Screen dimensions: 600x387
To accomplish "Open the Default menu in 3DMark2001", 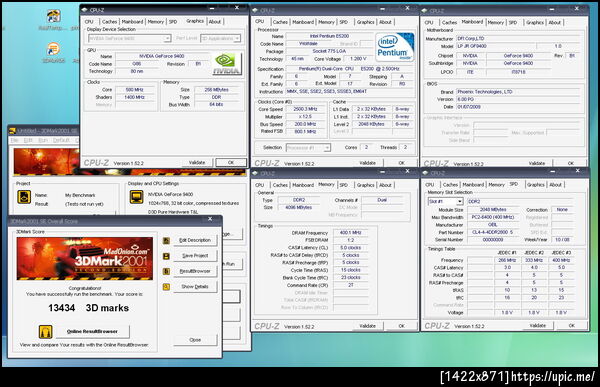I will pyautogui.click(x=61, y=140).
